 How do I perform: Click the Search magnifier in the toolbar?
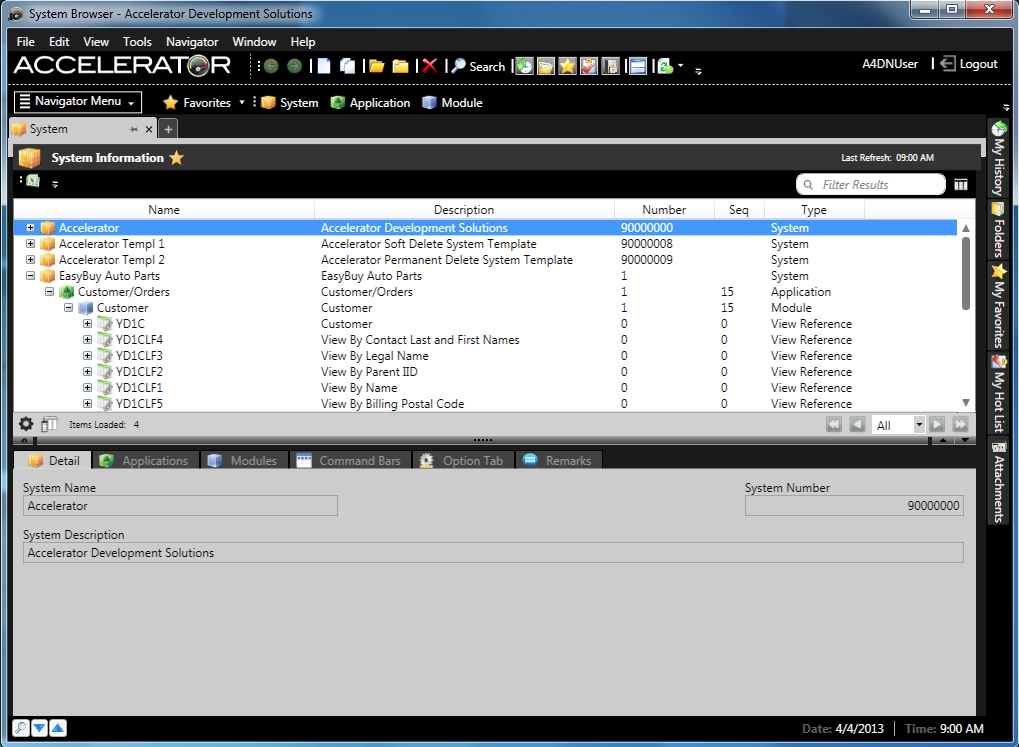tap(478, 66)
